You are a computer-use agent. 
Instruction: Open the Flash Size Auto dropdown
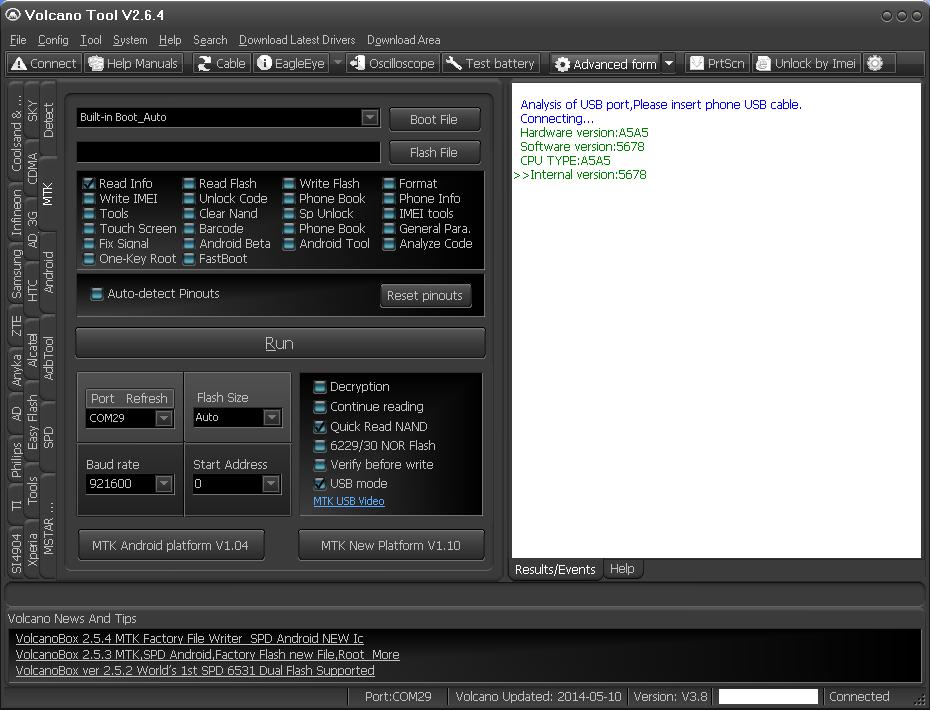click(272, 417)
